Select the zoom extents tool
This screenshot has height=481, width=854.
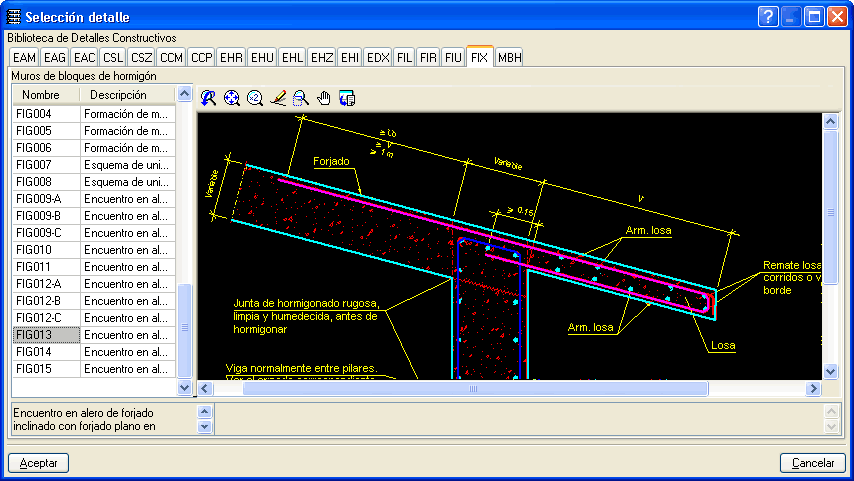[x=231, y=97]
